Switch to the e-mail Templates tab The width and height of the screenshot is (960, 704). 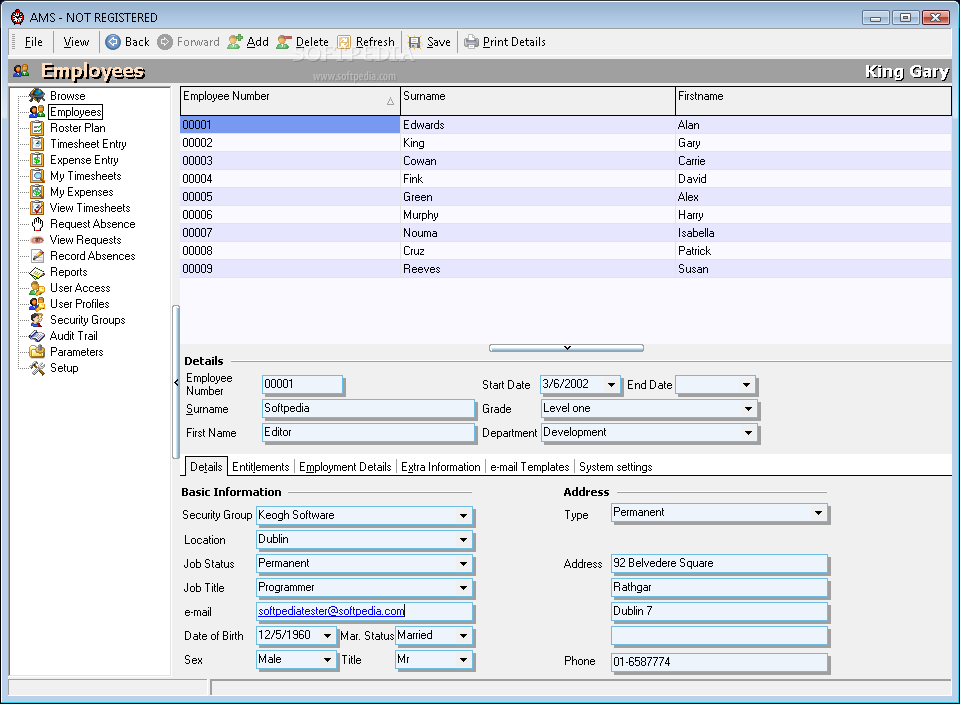530,466
